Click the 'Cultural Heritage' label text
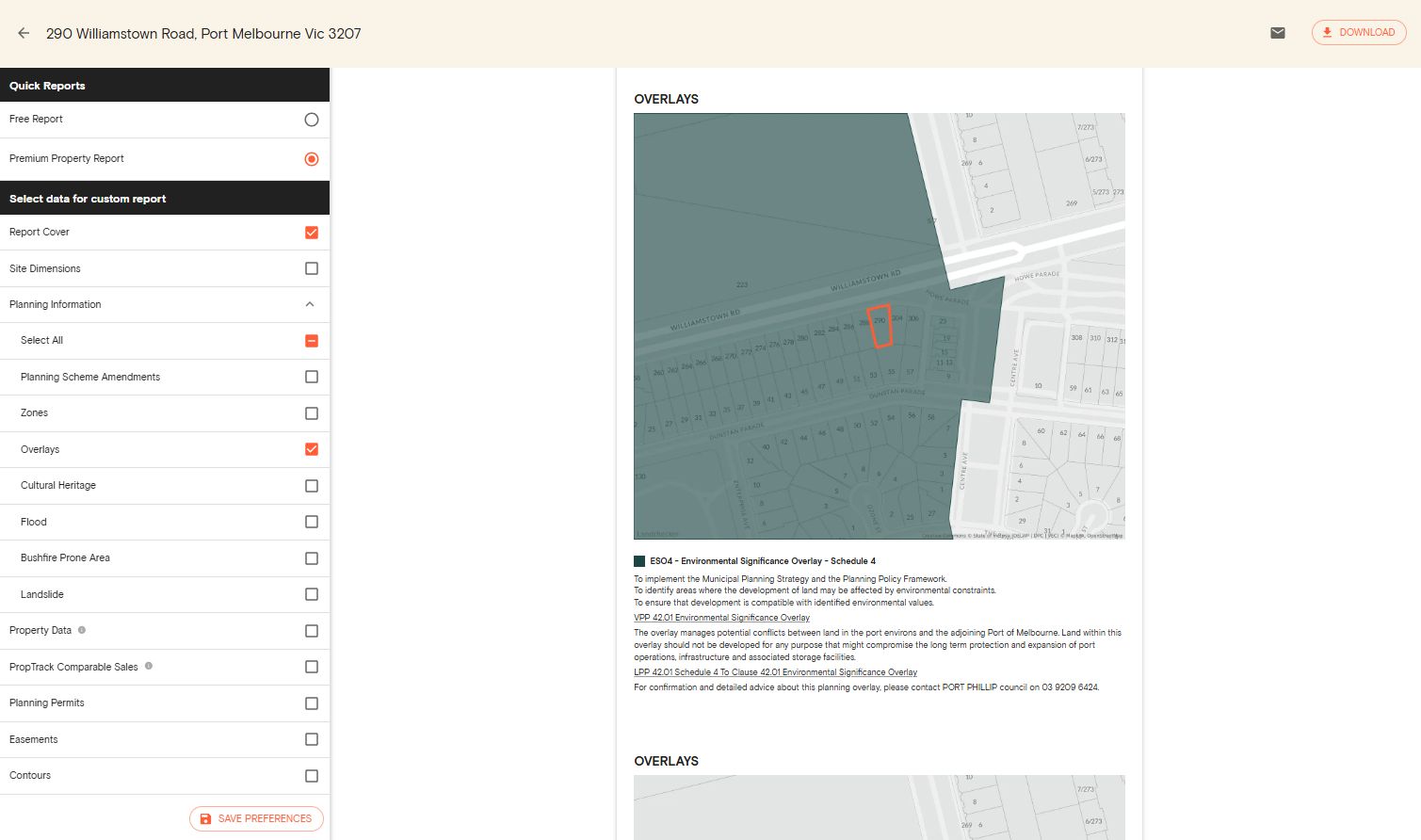The image size is (1421, 840). click(x=58, y=485)
